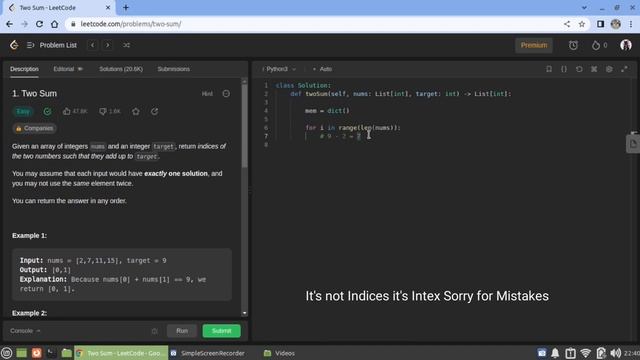Viewport: 640px width, 360px height.
Task: Go to next problem arrow
Action: (x=108, y=45)
